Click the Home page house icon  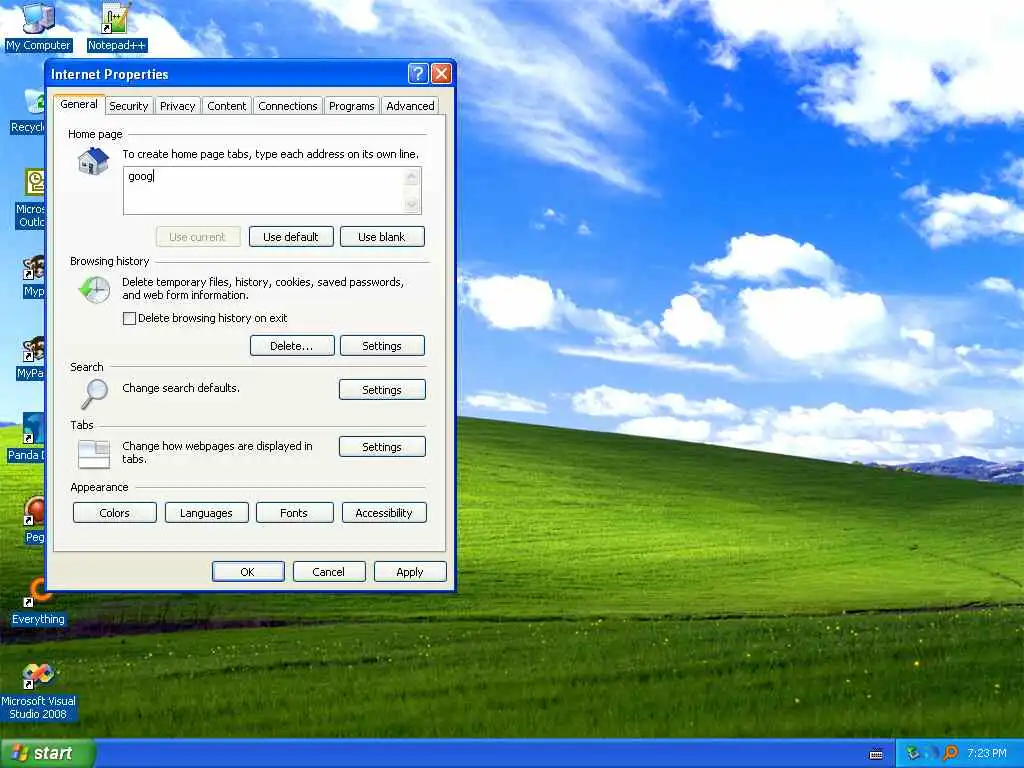click(93, 161)
